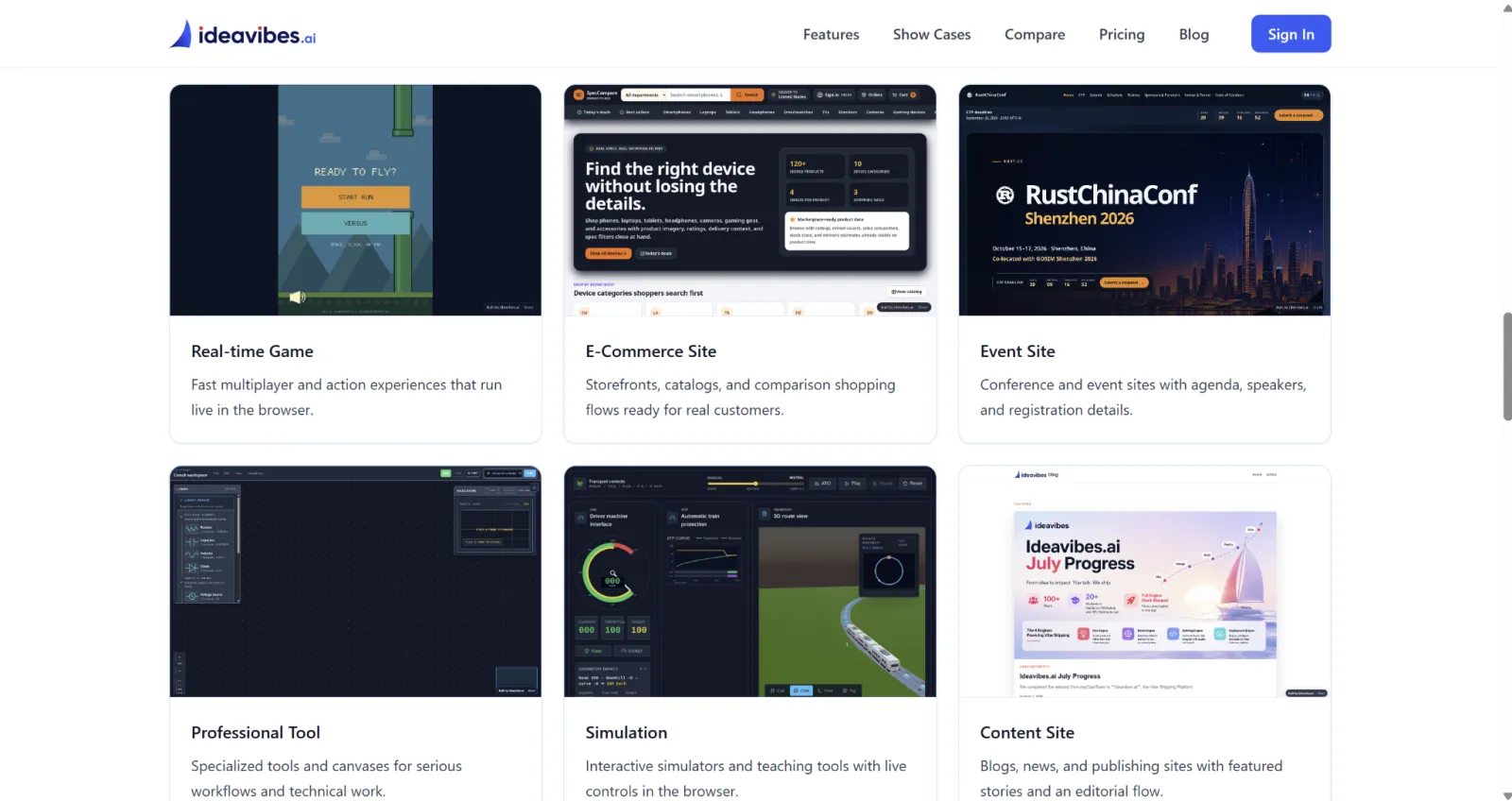Open the Content Site preview thumbnail

coord(1144,581)
